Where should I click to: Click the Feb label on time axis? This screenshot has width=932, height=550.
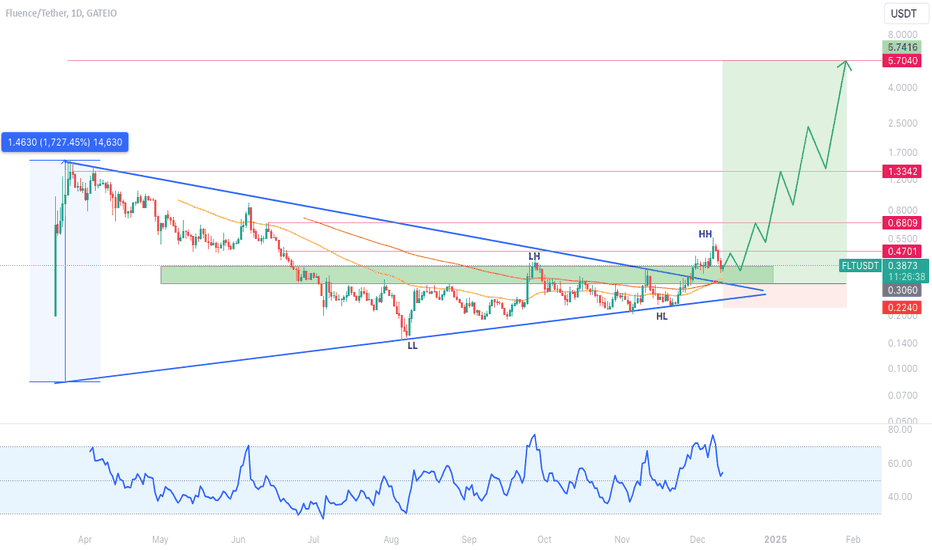853,540
